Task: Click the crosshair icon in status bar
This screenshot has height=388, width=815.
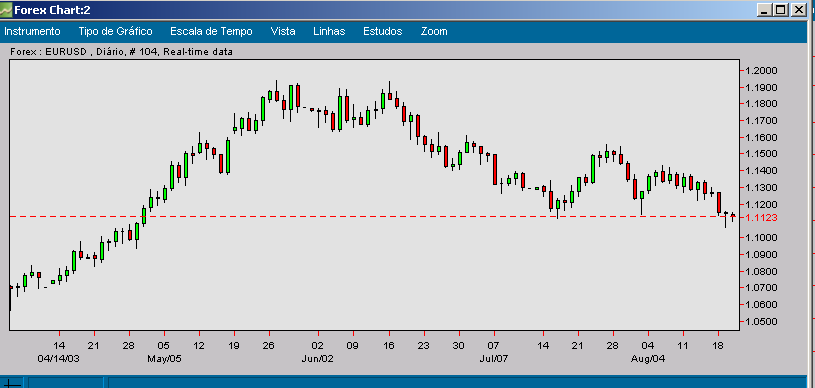Action: coord(11,384)
